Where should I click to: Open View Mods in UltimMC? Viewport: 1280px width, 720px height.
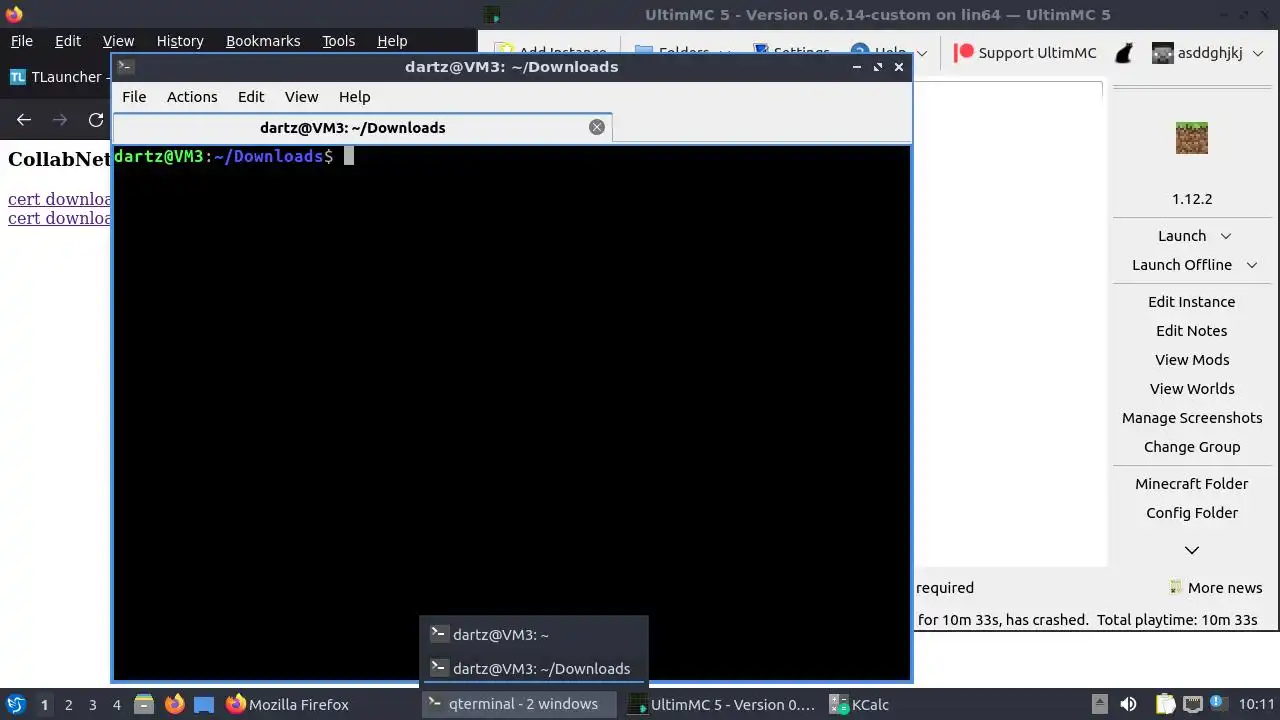click(x=1192, y=360)
